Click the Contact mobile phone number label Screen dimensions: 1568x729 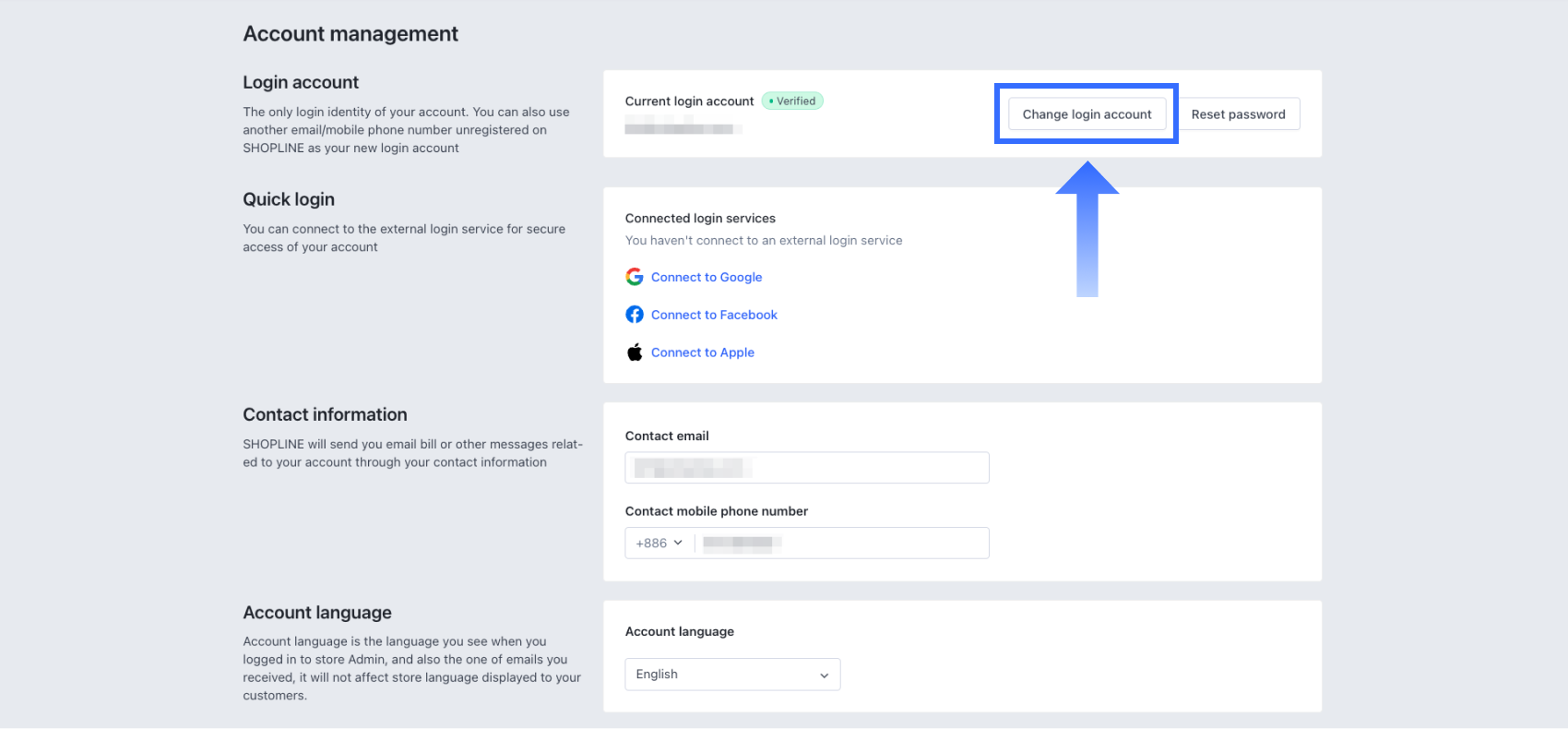click(716, 511)
